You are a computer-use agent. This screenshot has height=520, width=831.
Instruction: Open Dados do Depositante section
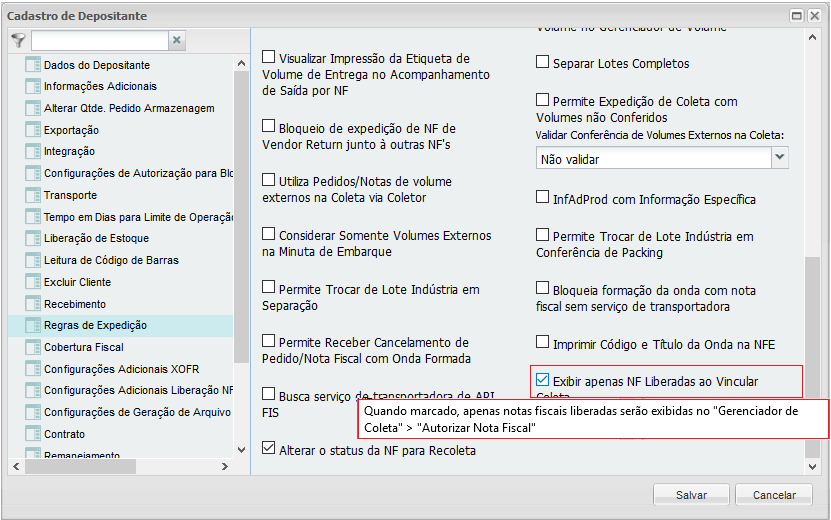point(96,65)
